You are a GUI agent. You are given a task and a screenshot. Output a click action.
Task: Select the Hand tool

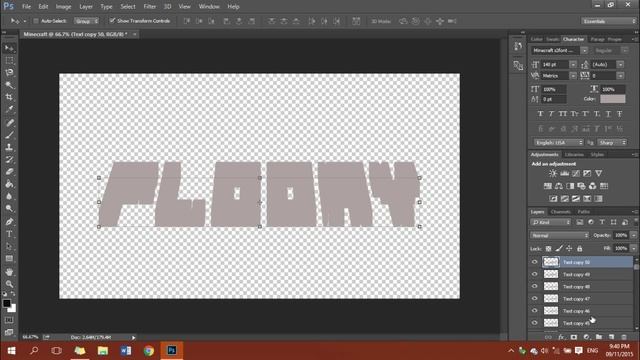[x=9, y=272]
